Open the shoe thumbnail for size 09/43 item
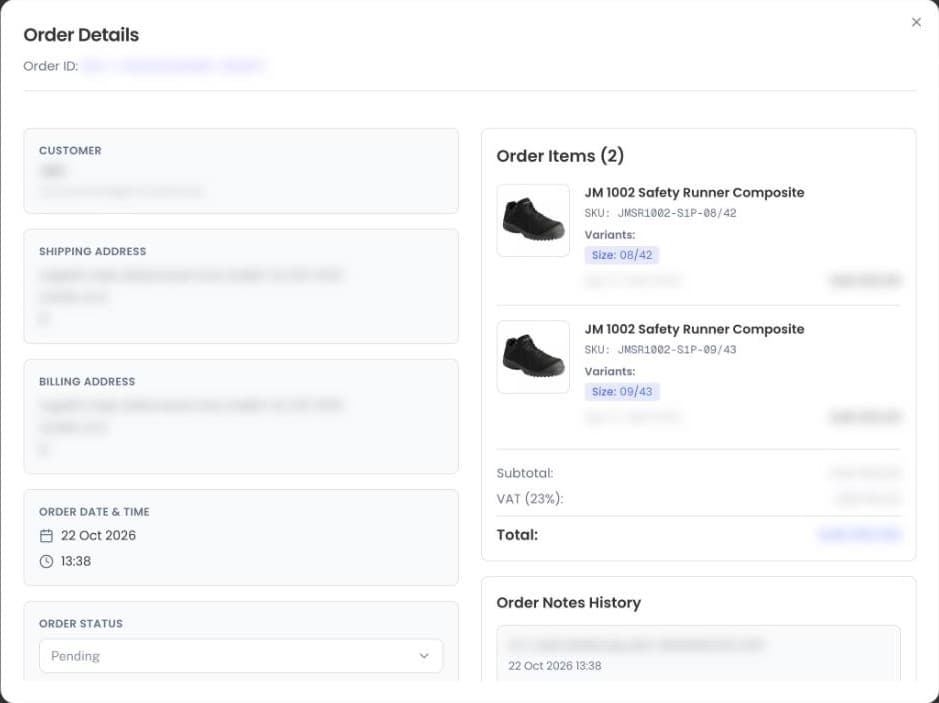939x703 pixels. pyautogui.click(x=533, y=357)
